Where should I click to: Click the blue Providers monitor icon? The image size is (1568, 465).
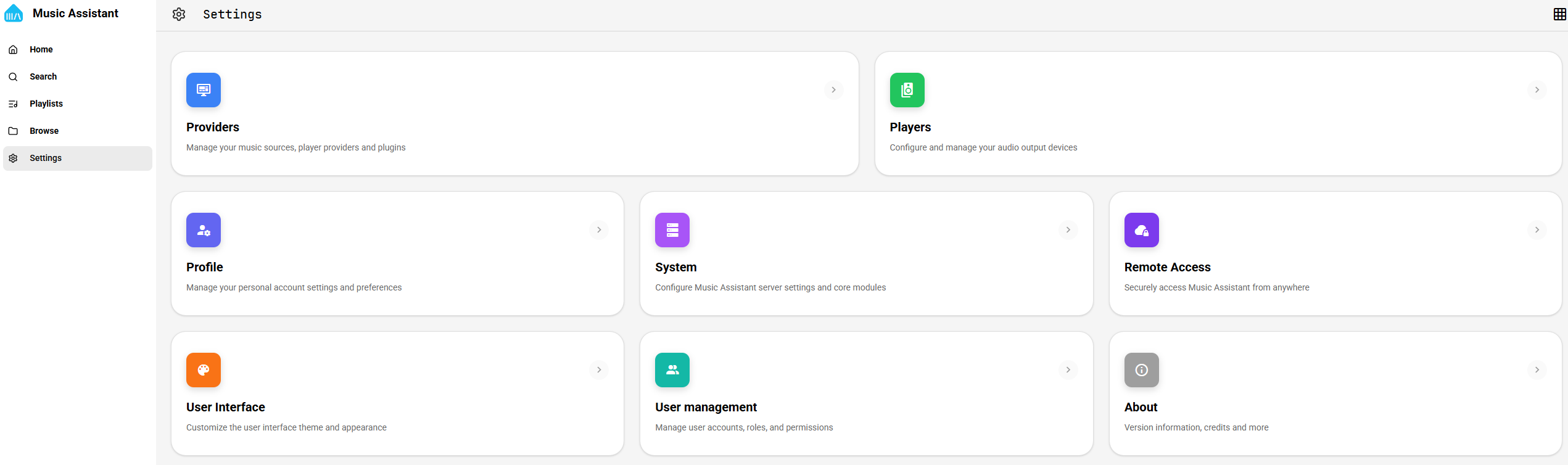coord(203,90)
